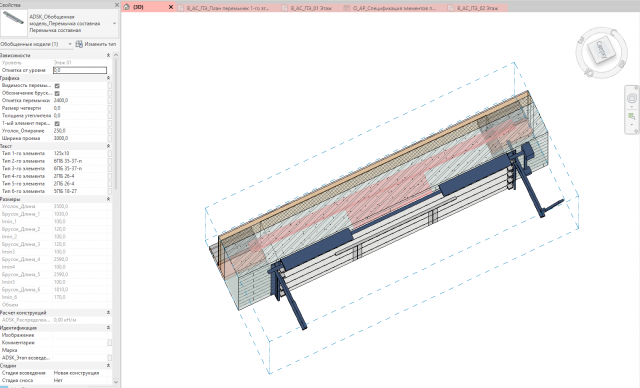This screenshot has width=640, height=388.
Task: Click the ViewCube Сверху face
Action: [602, 49]
